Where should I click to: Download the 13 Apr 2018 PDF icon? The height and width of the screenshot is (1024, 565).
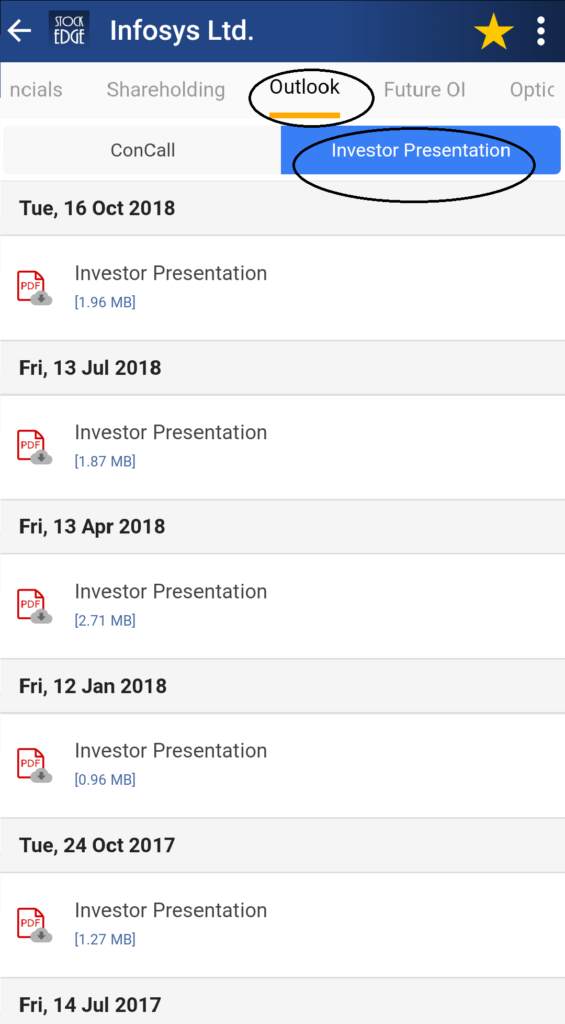pyautogui.click(x=34, y=607)
